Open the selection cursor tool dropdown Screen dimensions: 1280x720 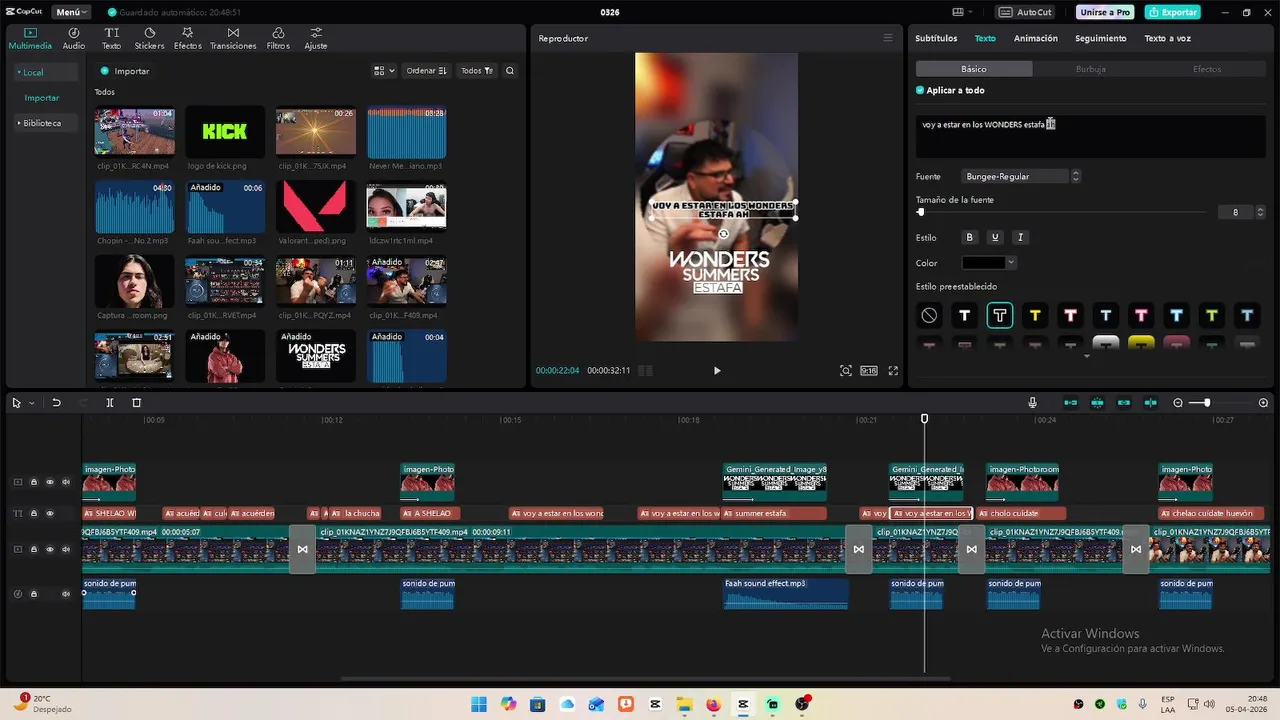coord(32,403)
